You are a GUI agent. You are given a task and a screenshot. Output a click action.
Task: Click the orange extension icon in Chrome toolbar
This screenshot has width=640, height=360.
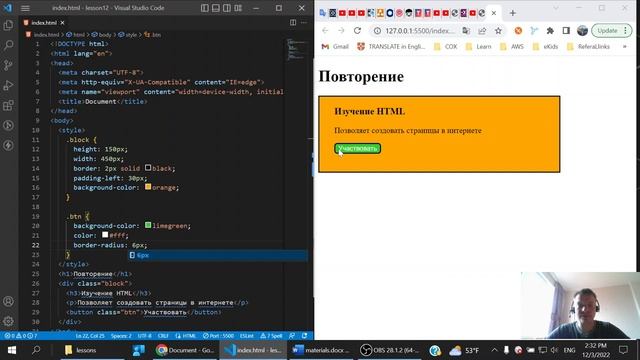tap(518, 31)
